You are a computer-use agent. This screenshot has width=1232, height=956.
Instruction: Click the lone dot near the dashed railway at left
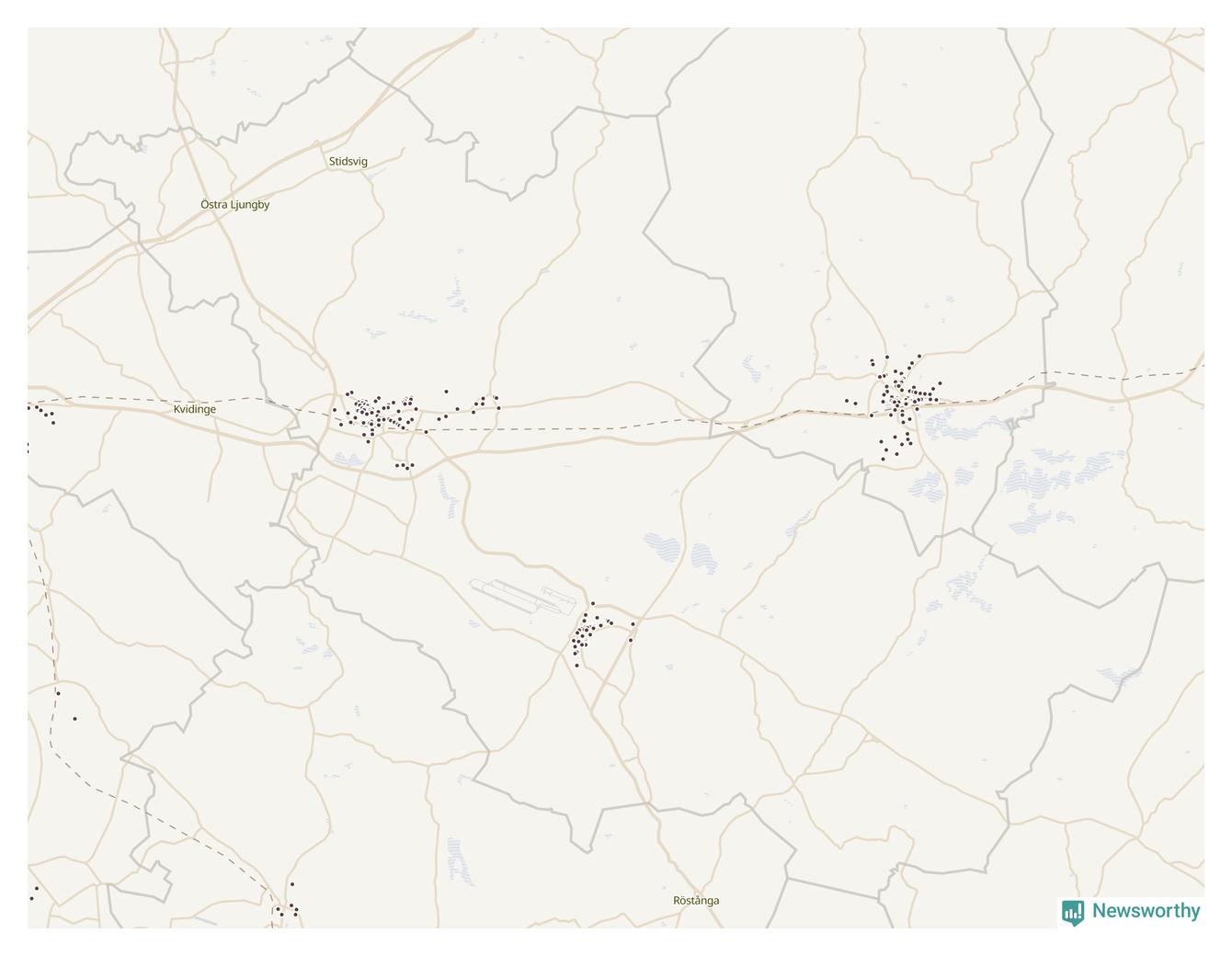(x=58, y=693)
